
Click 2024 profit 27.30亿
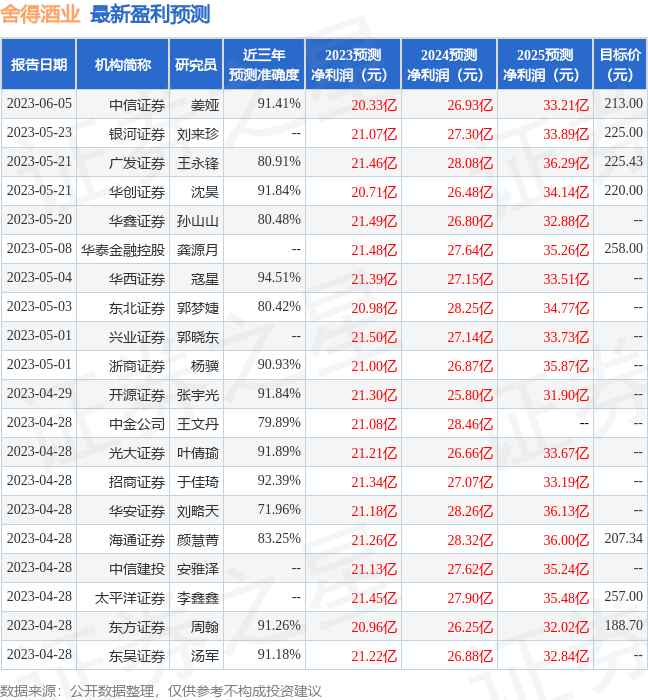pyautogui.click(x=470, y=134)
